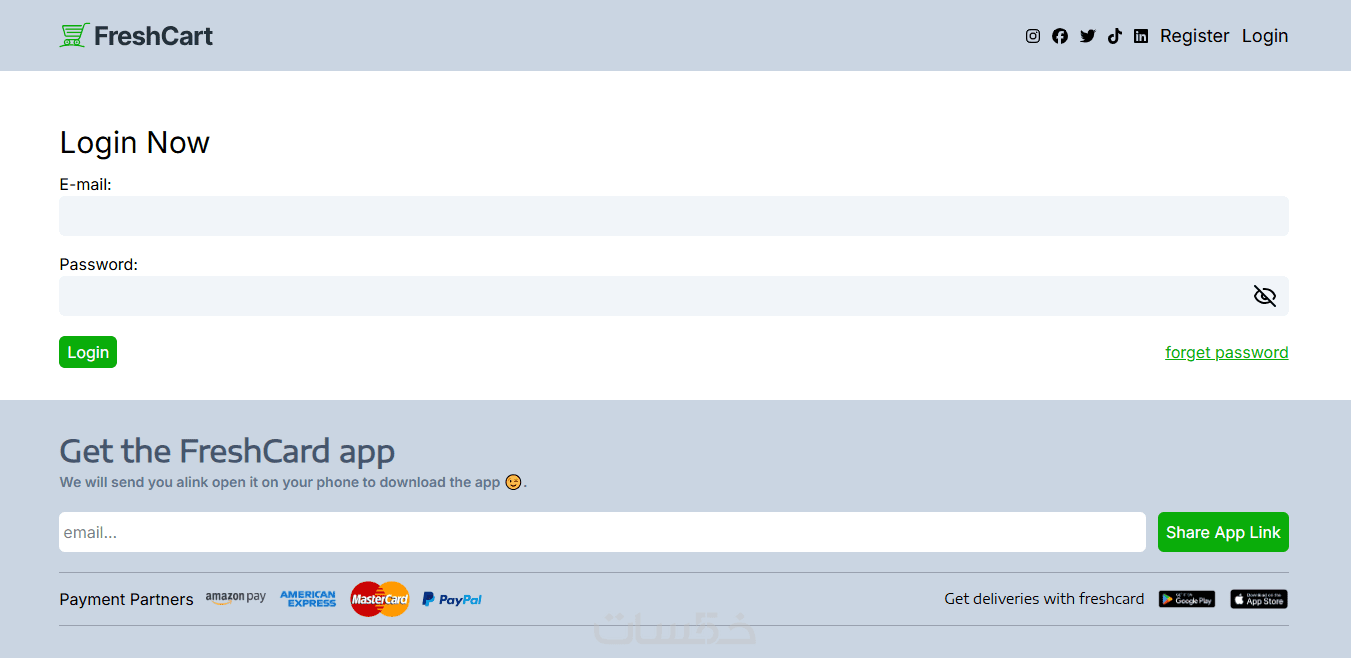
Task: Go to the Register page
Action: [x=1194, y=36]
